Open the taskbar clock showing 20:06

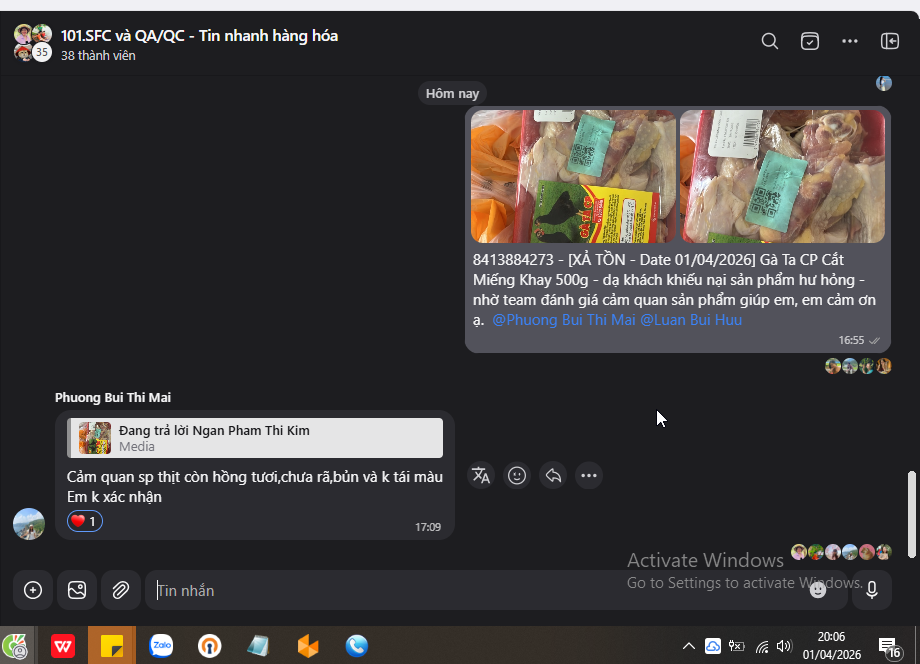[x=832, y=645]
